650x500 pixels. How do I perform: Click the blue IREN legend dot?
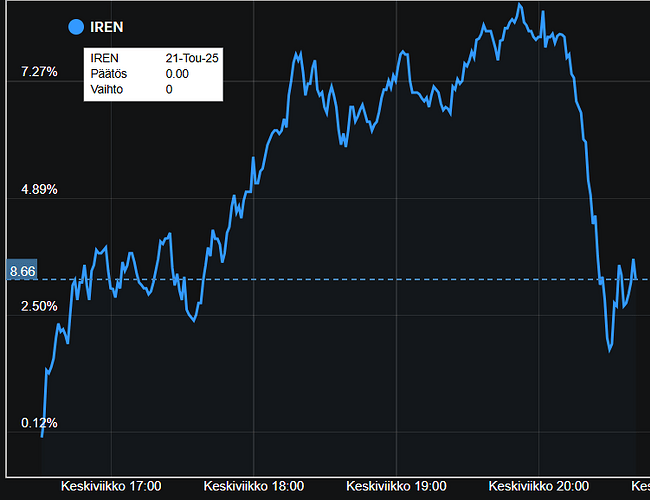tap(76, 27)
